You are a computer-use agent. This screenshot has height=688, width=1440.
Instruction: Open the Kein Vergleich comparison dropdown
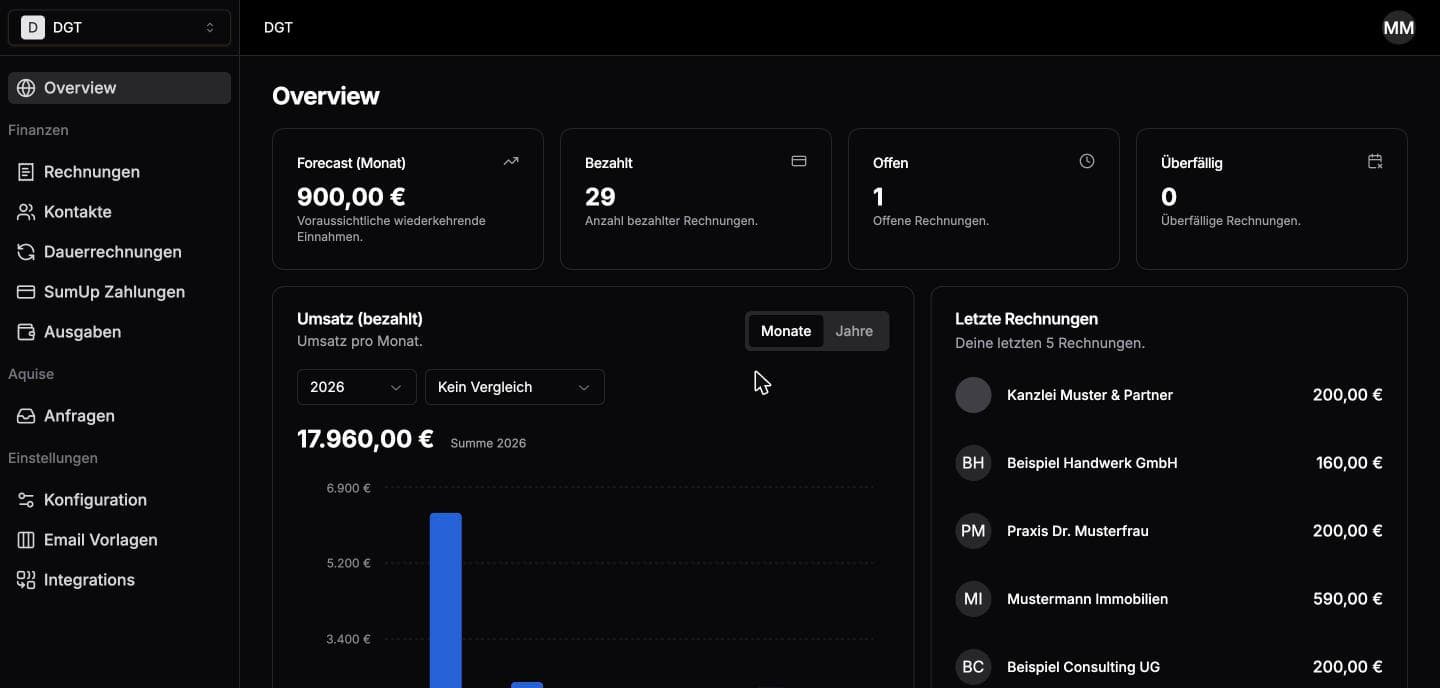[515, 387]
